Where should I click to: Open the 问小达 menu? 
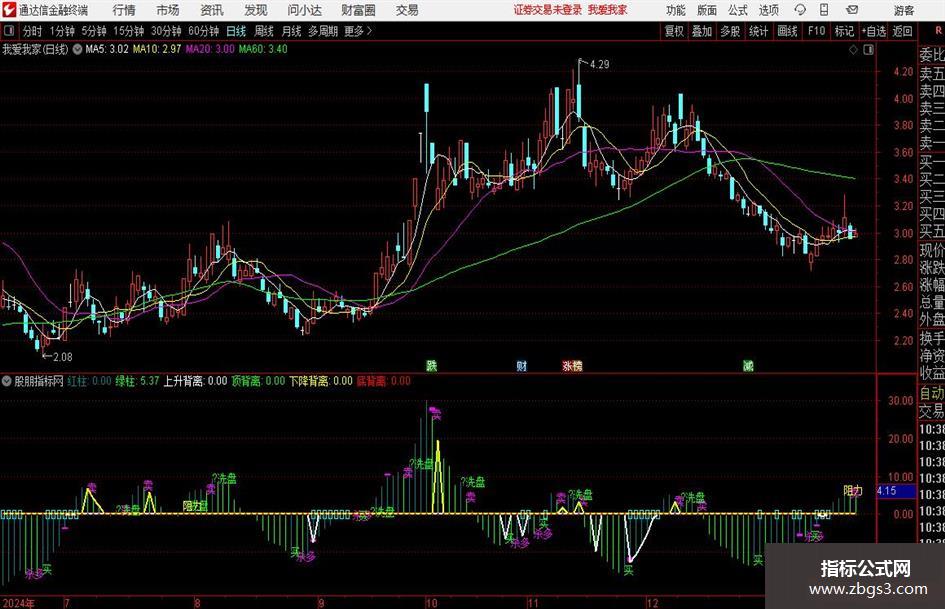coord(304,10)
